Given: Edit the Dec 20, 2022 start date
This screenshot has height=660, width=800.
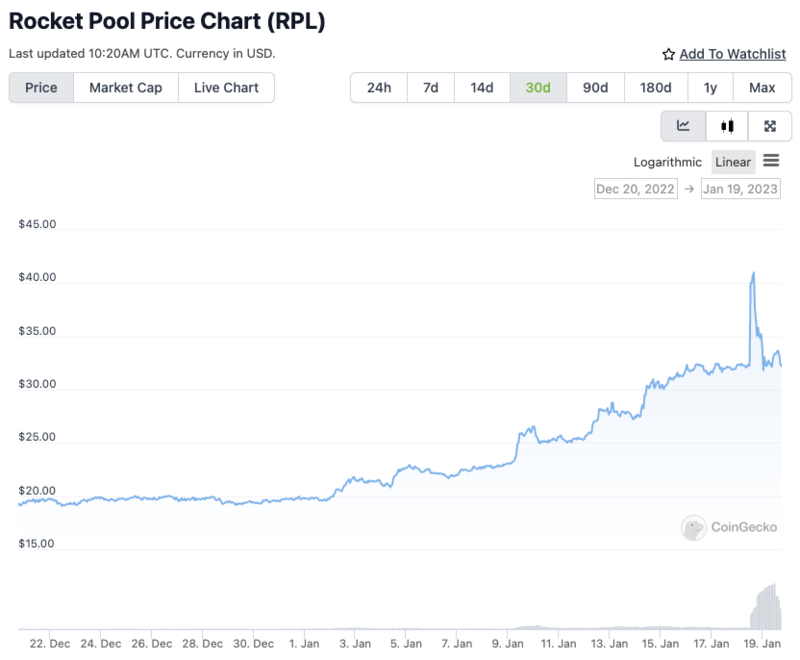Looking at the screenshot, I should 635,188.
